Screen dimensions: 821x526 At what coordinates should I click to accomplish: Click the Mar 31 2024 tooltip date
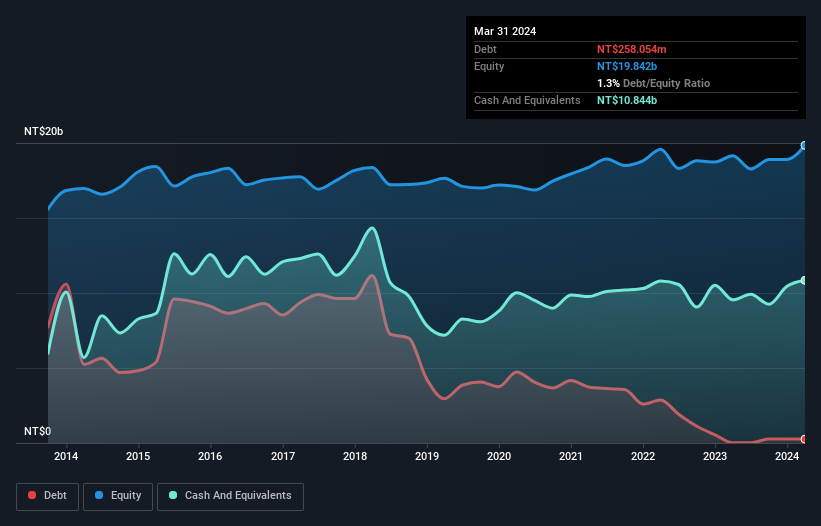coord(505,31)
